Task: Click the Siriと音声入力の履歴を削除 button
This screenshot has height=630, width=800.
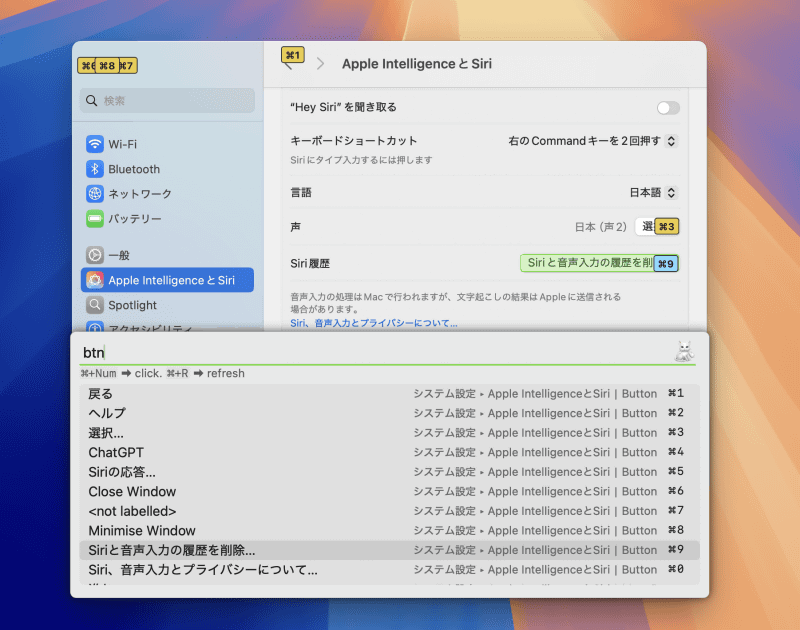Action: (588, 263)
